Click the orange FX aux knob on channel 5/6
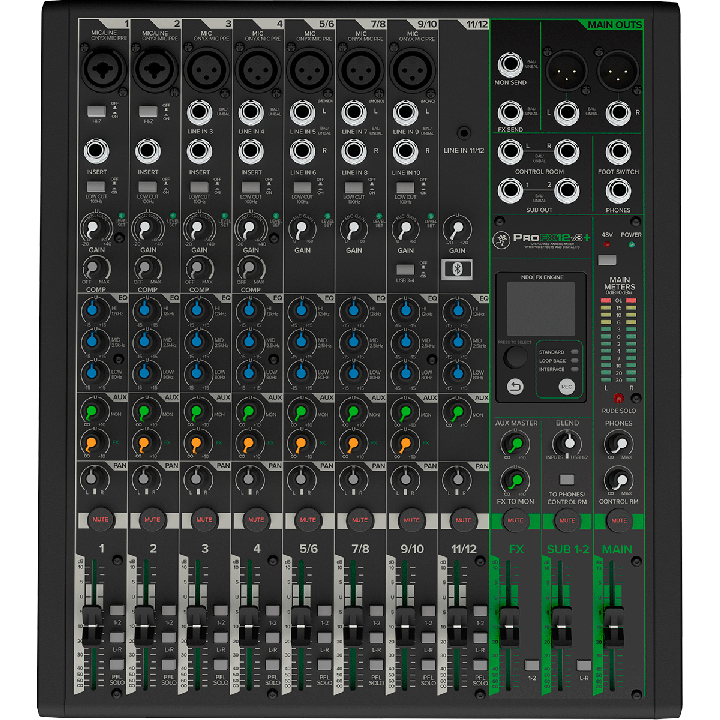Image resolution: width=720 pixels, height=720 pixels. [x=301, y=444]
